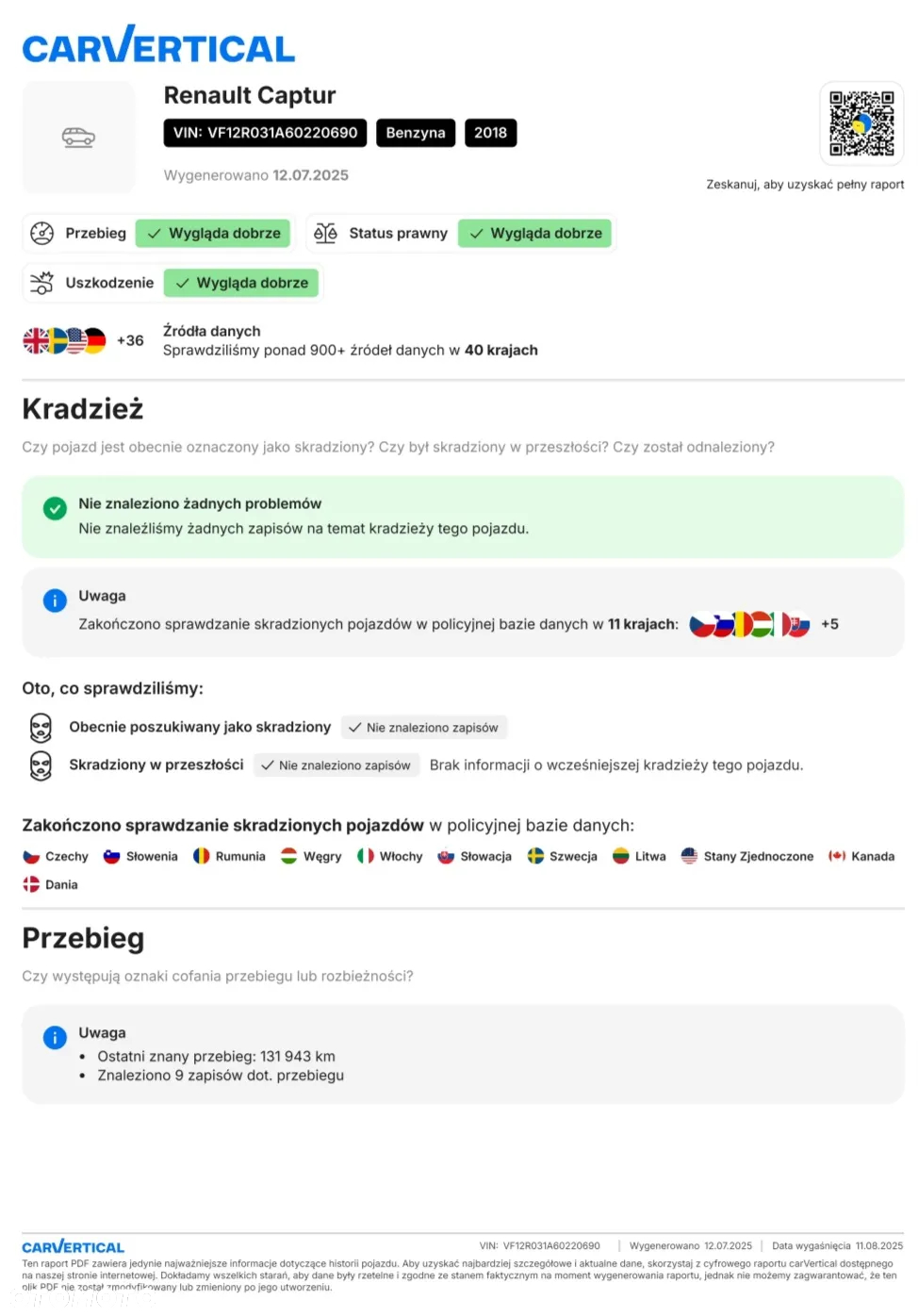Click the blue info icon in Przebieg section

(x=55, y=1037)
